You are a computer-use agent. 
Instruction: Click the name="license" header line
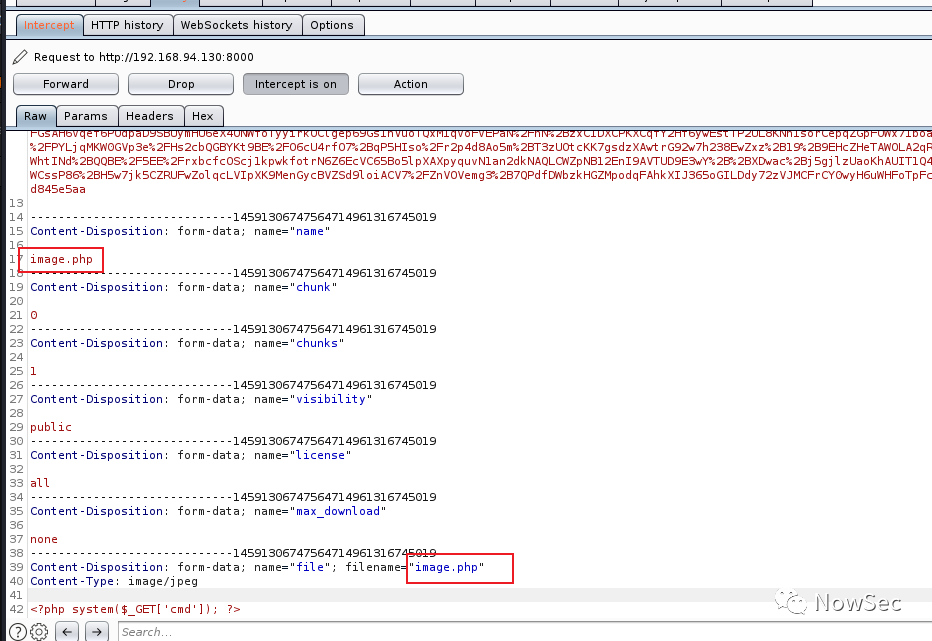pyautogui.click(x=191, y=455)
